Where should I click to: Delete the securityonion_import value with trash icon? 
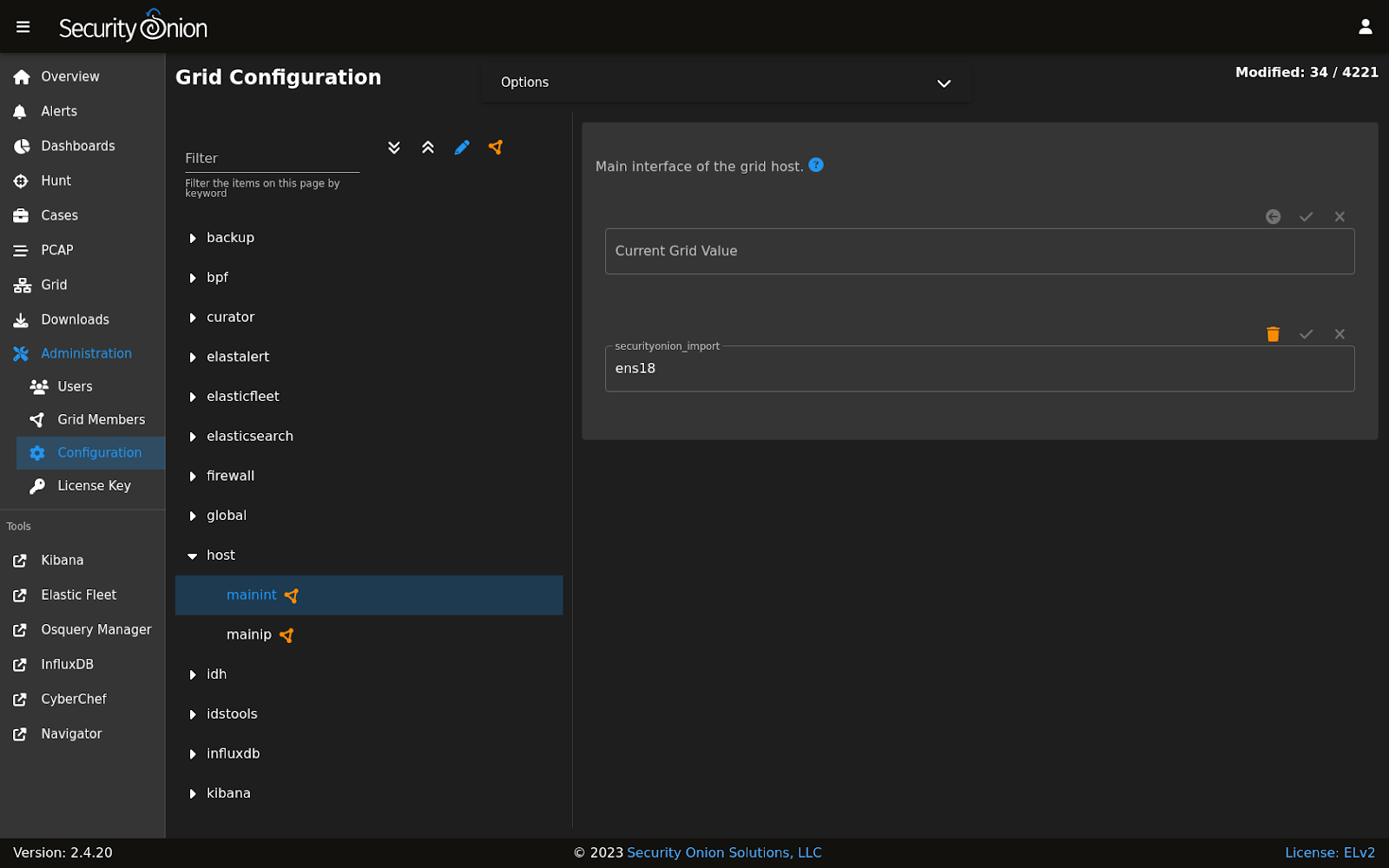1273,334
